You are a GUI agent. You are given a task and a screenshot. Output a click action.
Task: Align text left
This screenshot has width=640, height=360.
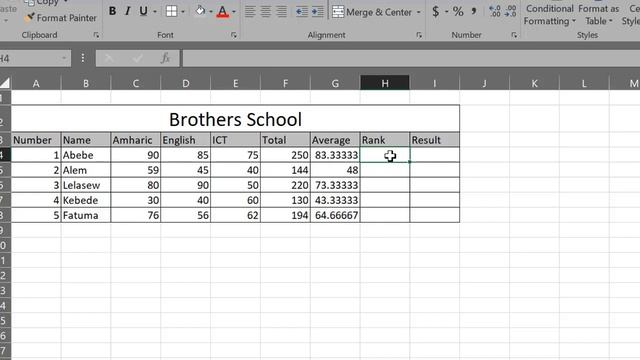tap(250, 11)
